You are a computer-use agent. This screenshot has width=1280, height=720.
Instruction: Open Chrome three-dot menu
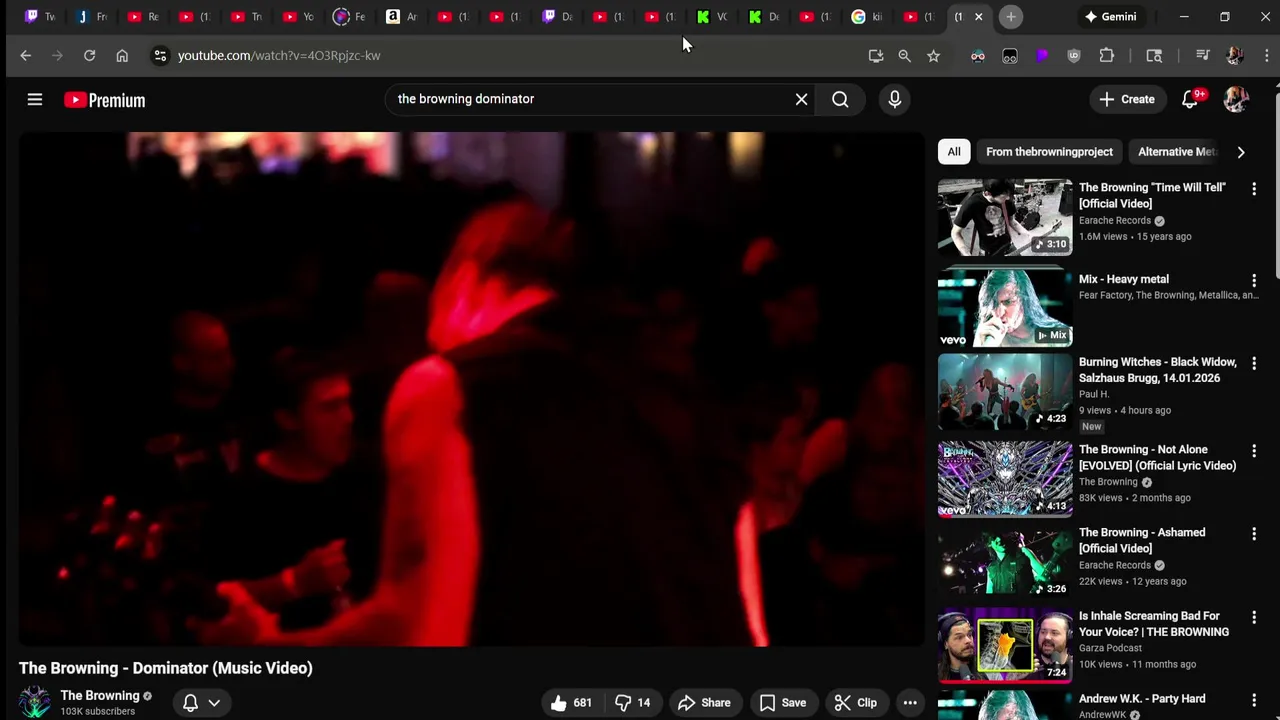[1266, 56]
